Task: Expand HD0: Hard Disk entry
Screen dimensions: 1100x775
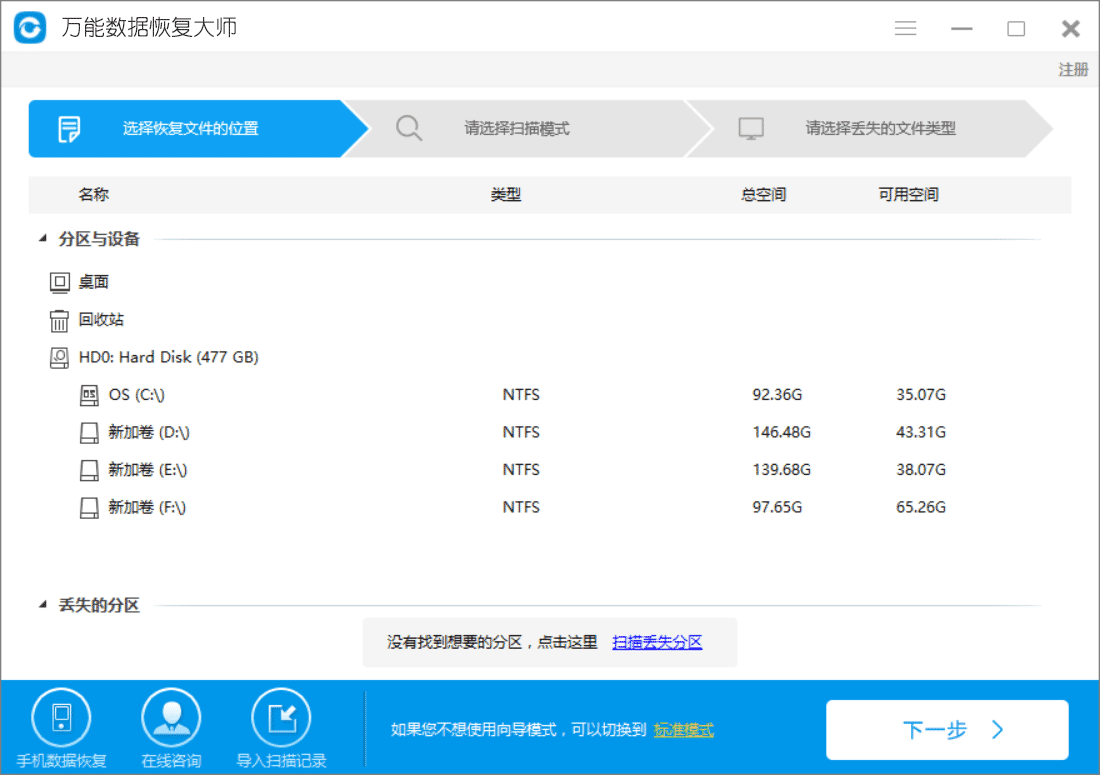Action: point(160,357)
